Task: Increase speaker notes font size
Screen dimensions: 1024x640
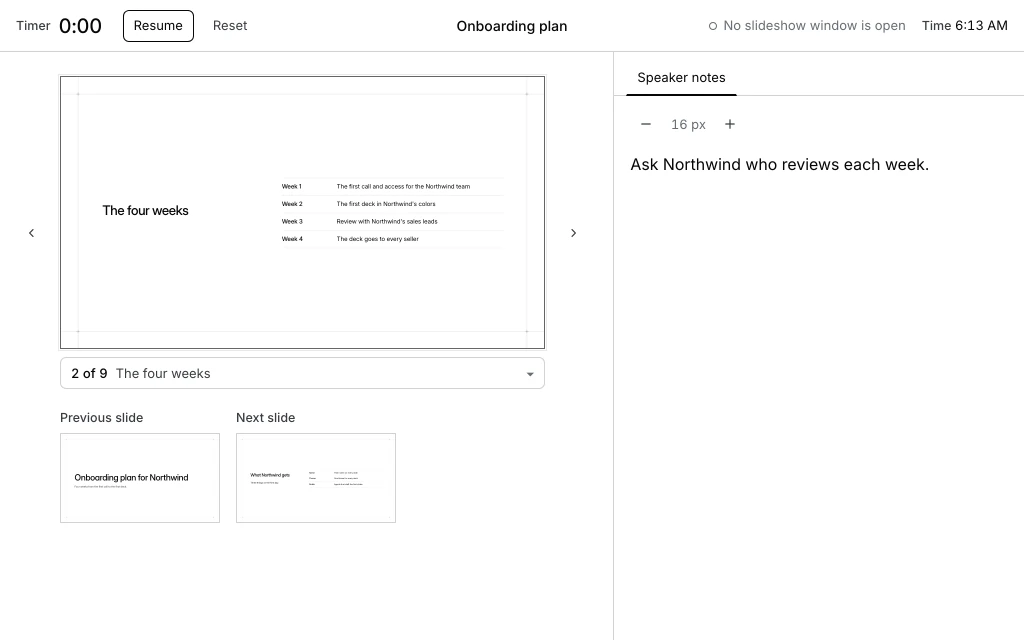Action: pyautogui.click(x=730, y=124)
